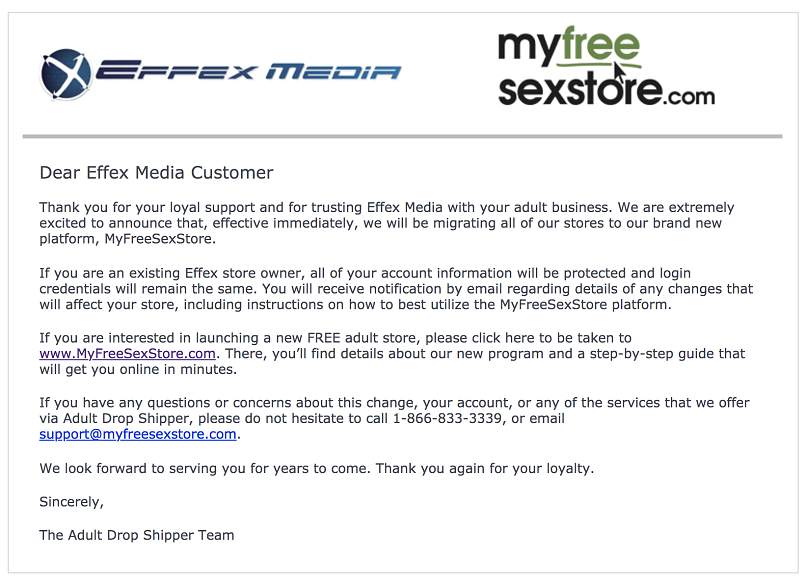Click the phone number 1-866-833-3339
Image resolution: width=806 pixels, height=584 pixels.
(447, 418)
